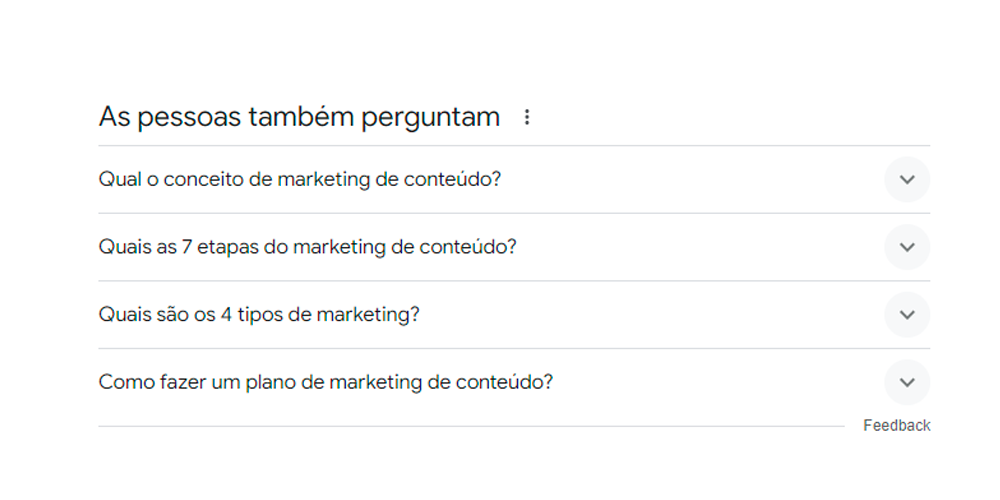The image size is (1000, 500).
Task: Expand the chevron for 'Qual o conceito' question
Action: click(x=907, y=180)
